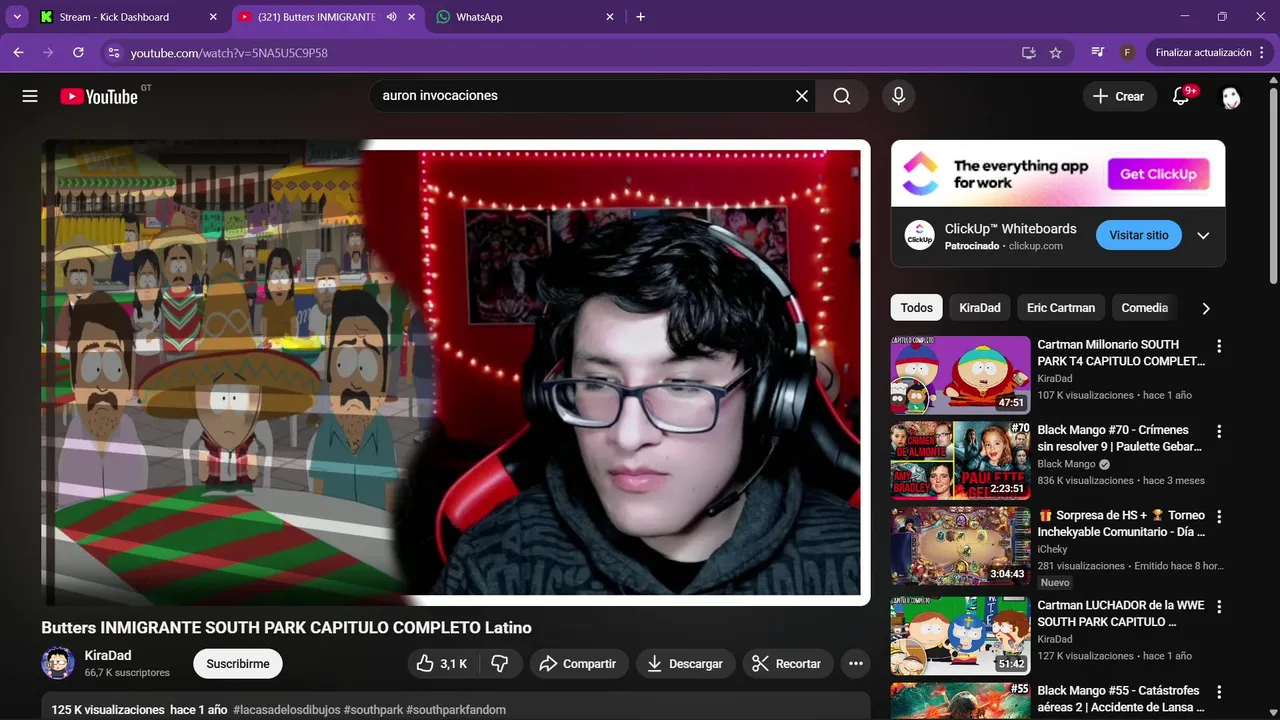The height and width of the screenshot is (720, 1280).
Task: Reload the current page
Action: click(x=78, y=52)
